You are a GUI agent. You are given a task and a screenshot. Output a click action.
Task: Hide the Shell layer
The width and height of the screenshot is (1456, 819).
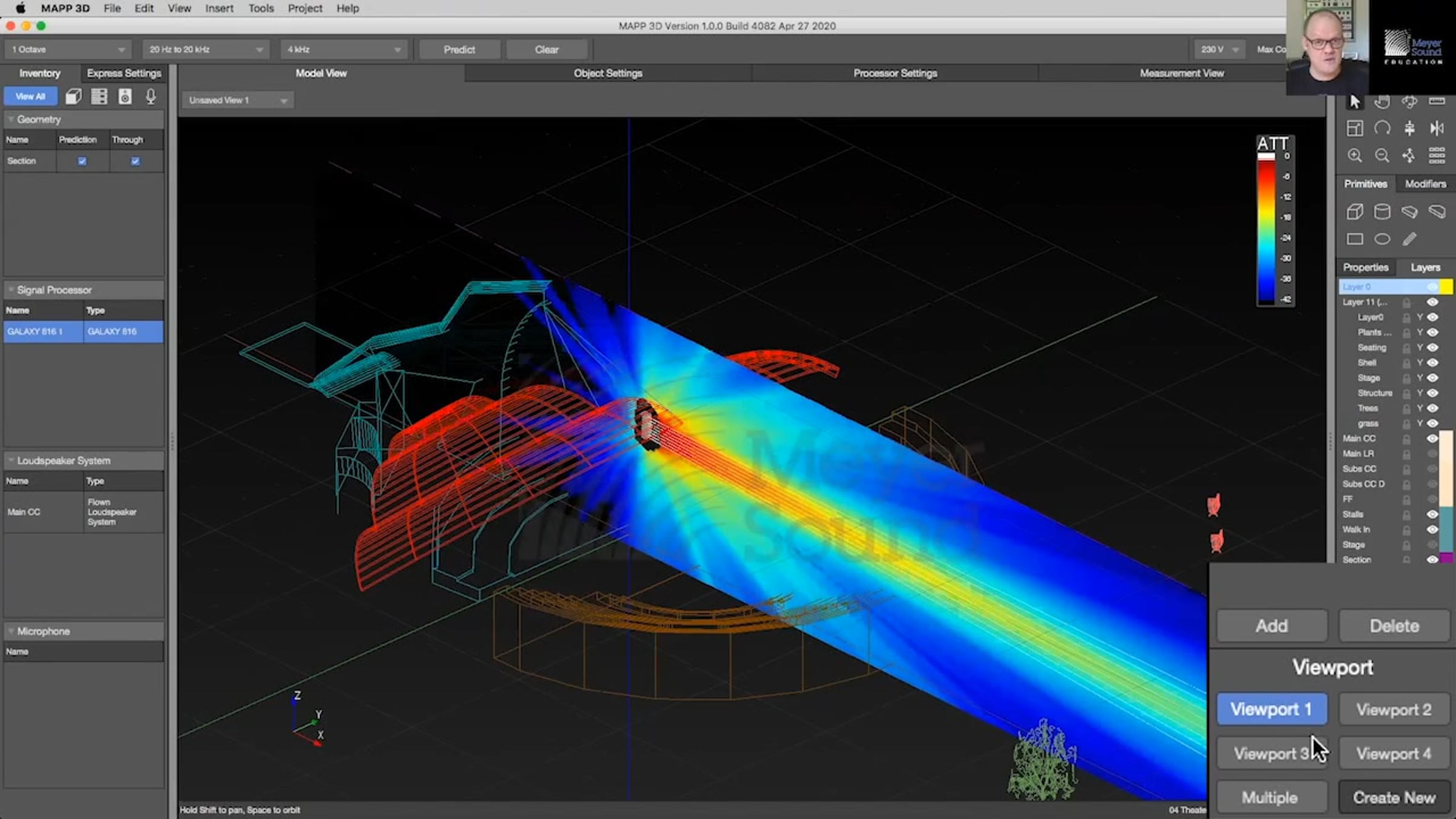click(x=1432, y=363)
